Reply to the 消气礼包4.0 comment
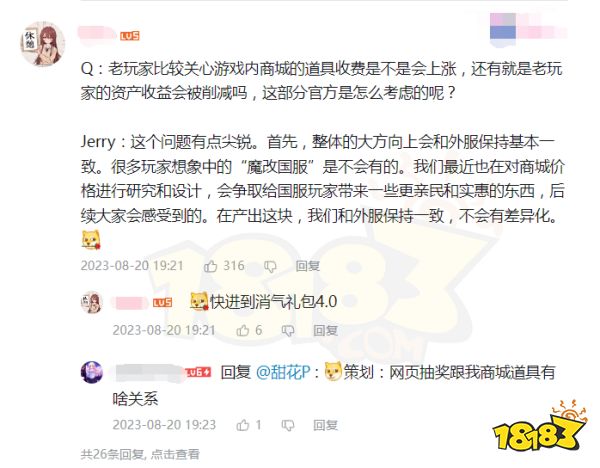This screenshot has width=600, height=468. point(325,330)
